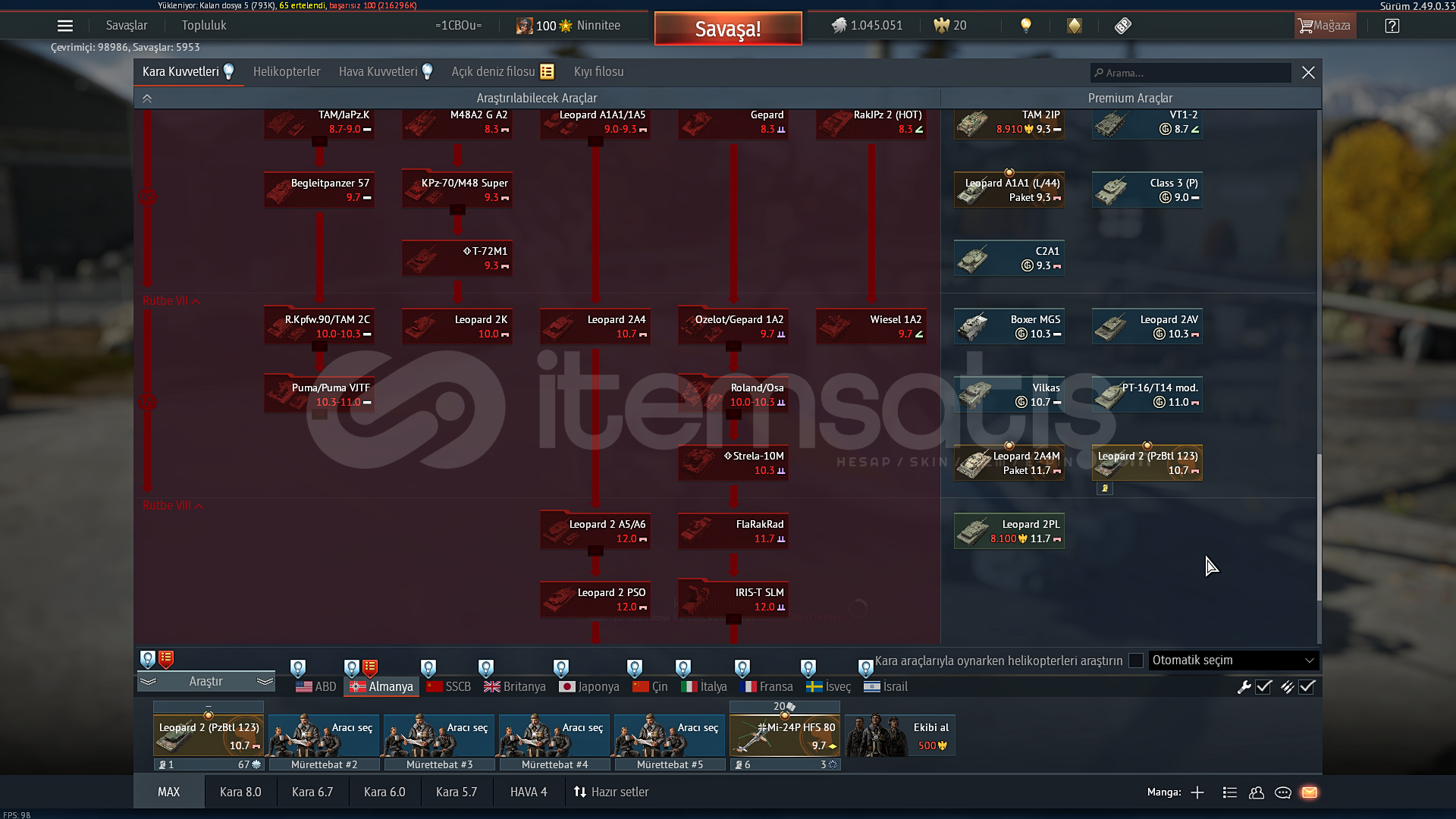
Task: Open the Otomatik seçim dropdown
Action: point(1234,661)
